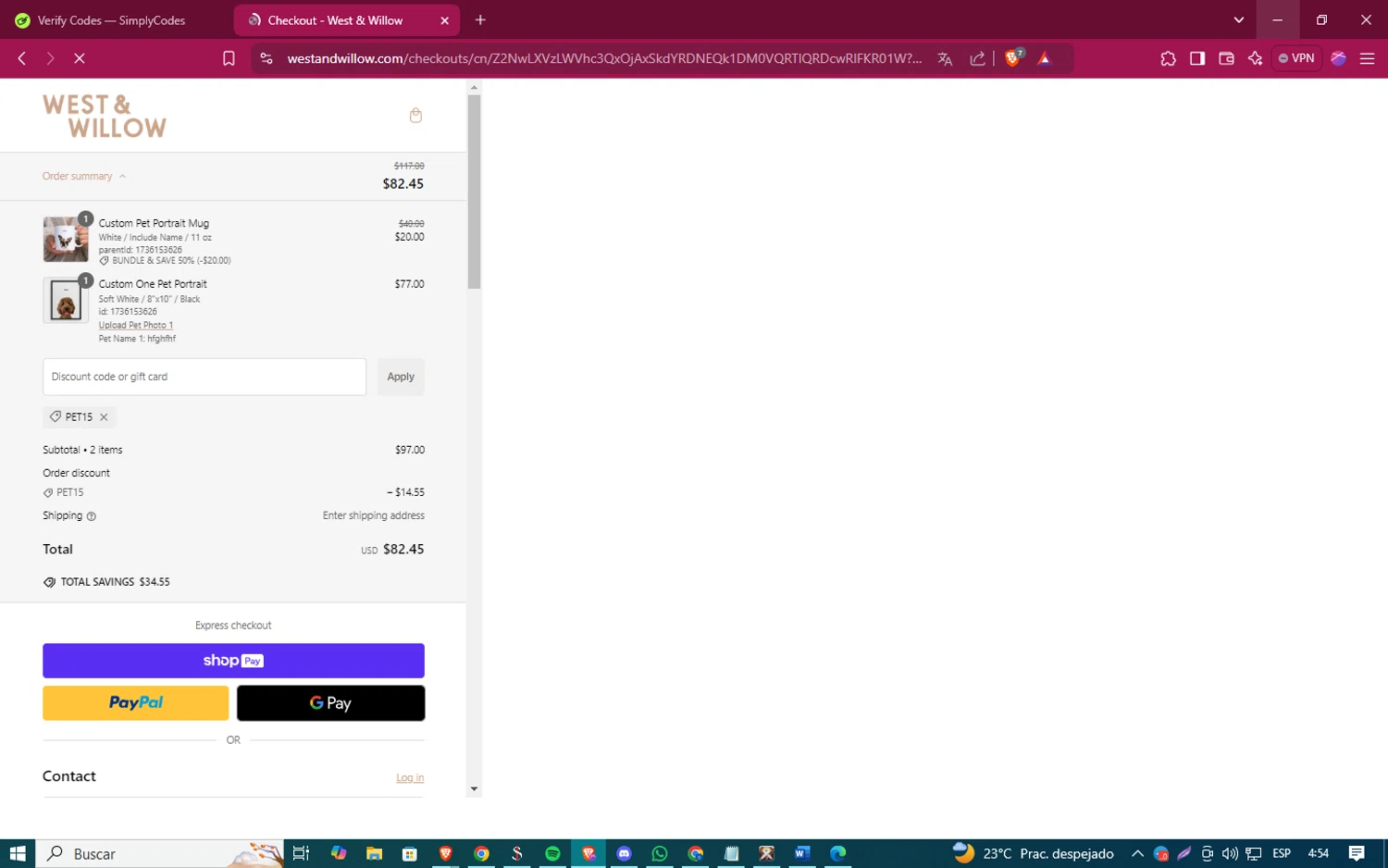Open the notification center icon
The image size is (1388, 868).
tap(1357, 853)
